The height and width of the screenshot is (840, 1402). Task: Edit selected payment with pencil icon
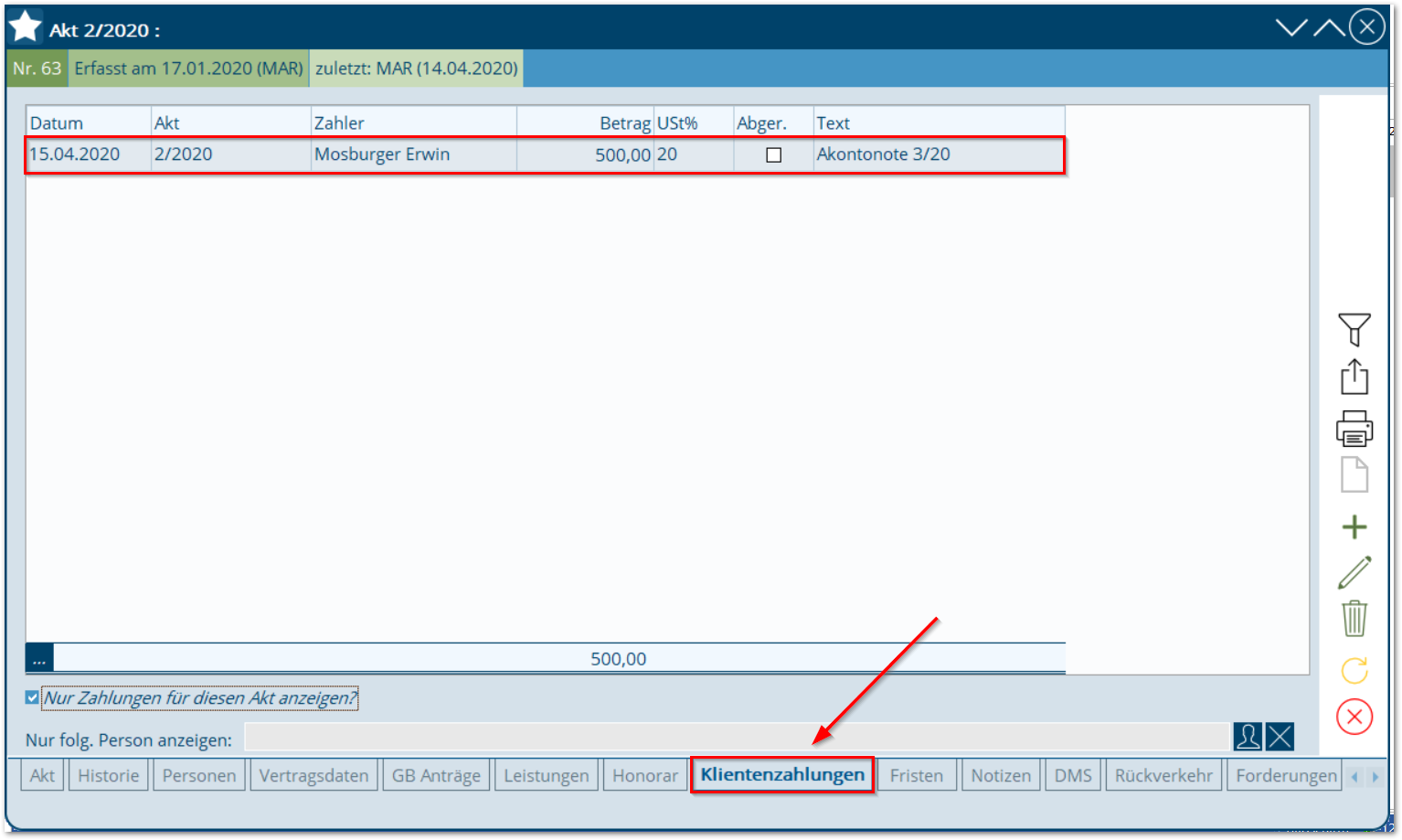[1354, 573]
